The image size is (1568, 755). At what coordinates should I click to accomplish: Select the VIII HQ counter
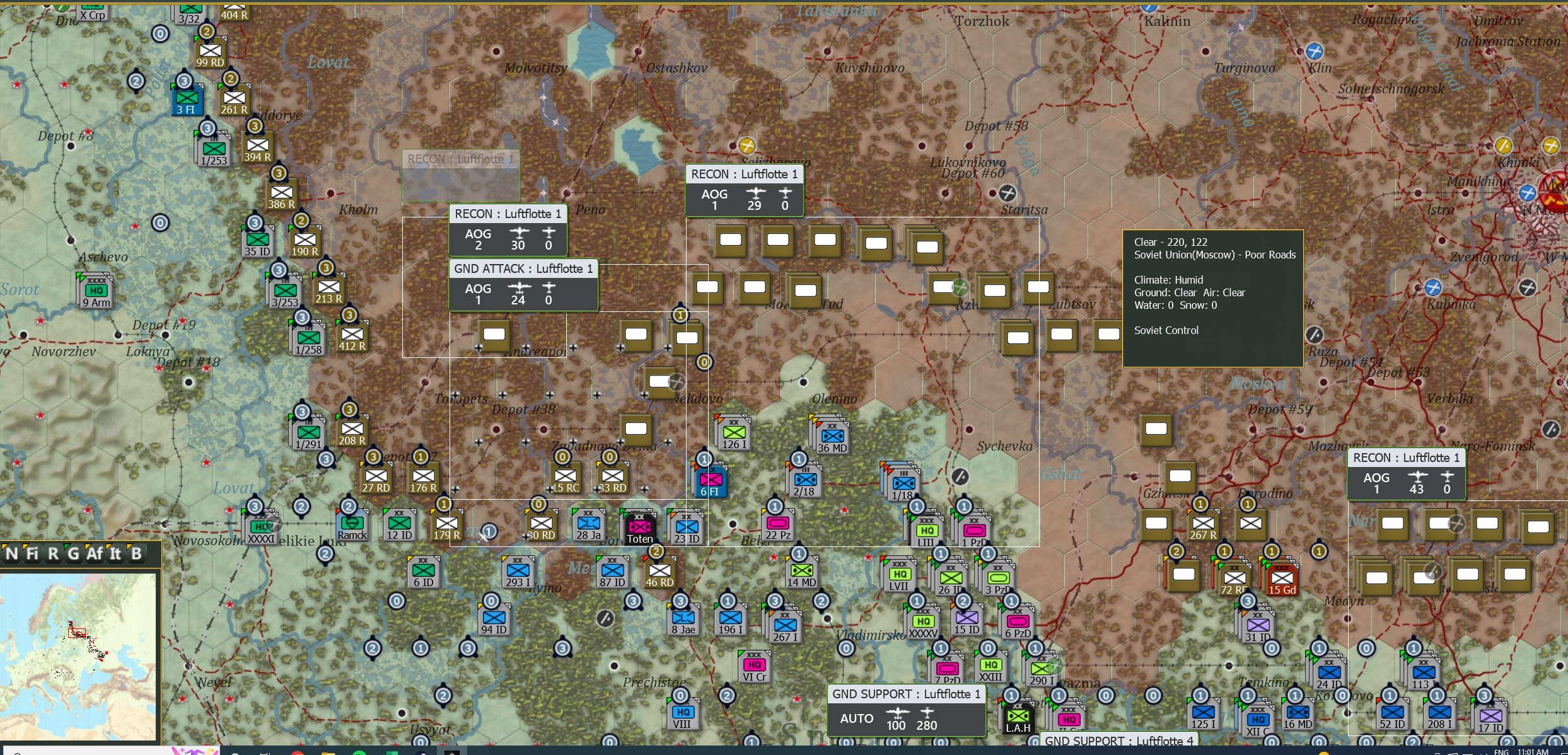coord(683,714)
